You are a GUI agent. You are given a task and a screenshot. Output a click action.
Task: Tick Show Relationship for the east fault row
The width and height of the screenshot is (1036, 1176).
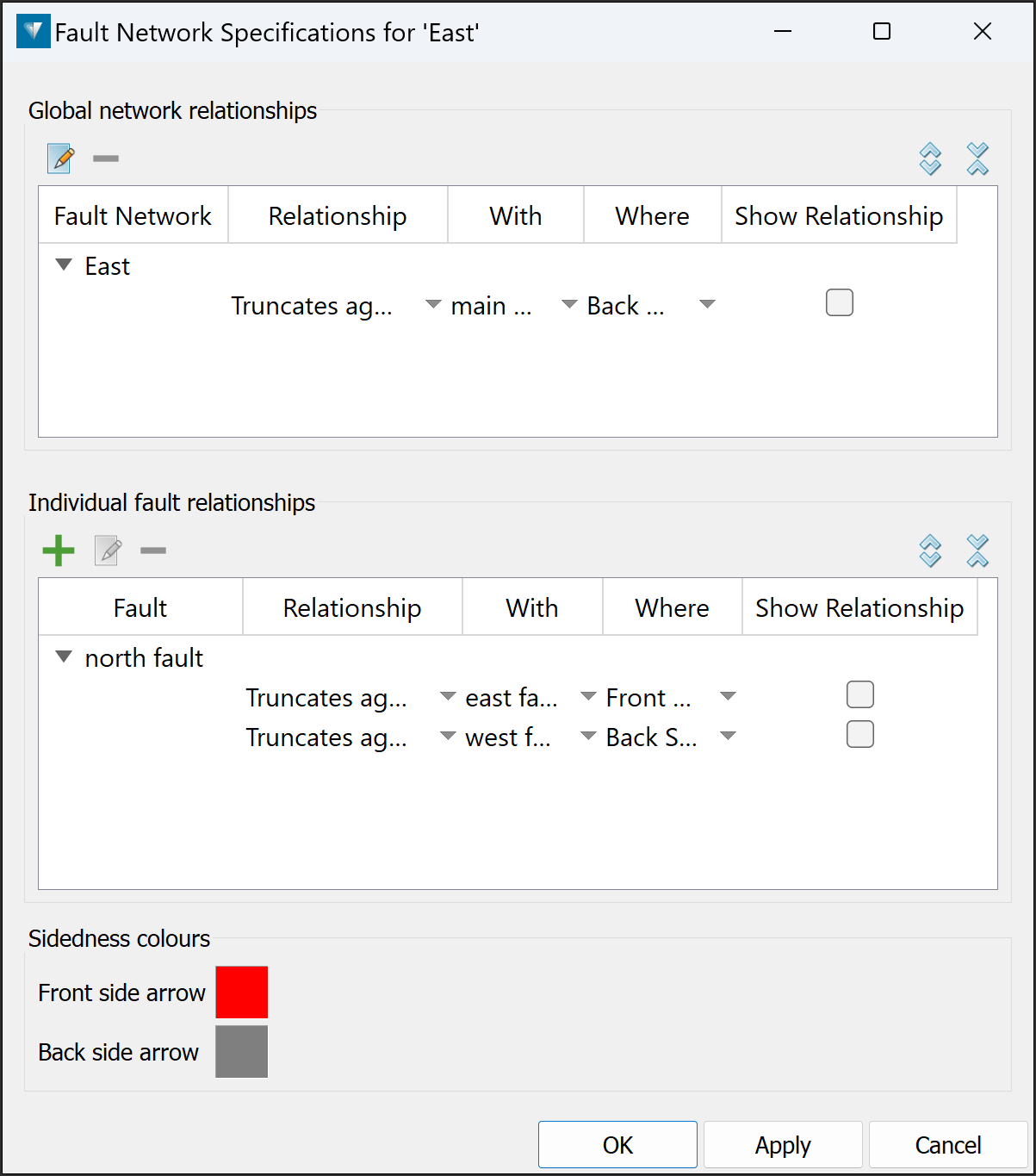[859, 695]
